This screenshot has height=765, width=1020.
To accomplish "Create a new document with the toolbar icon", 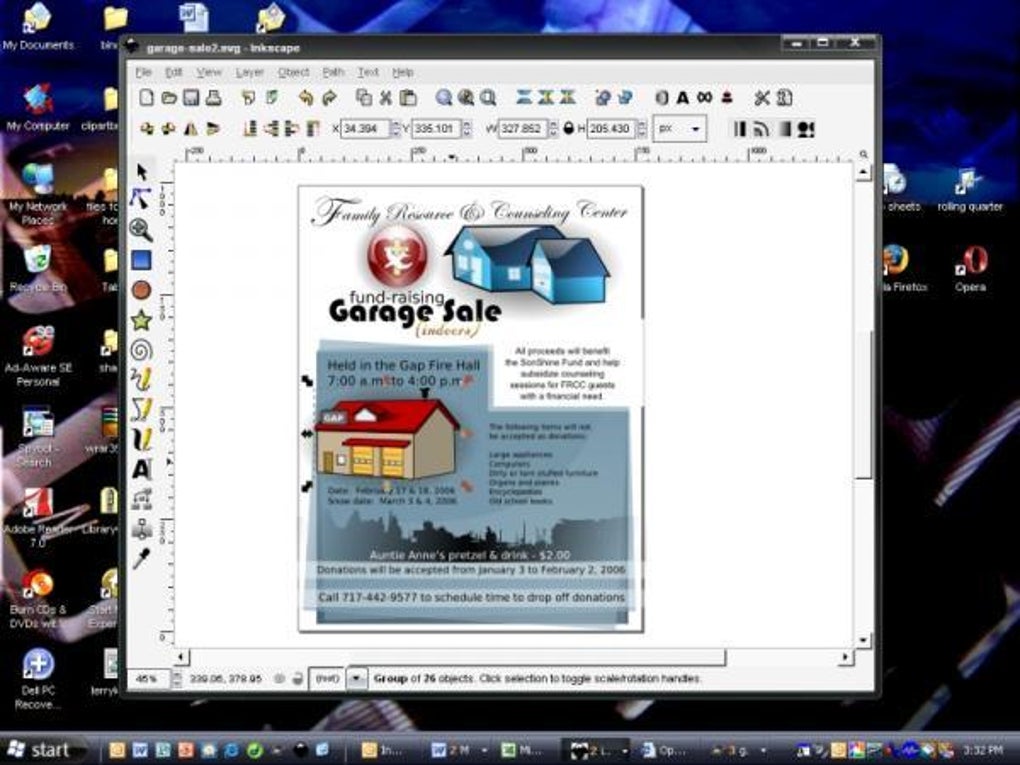I will 146,98.
